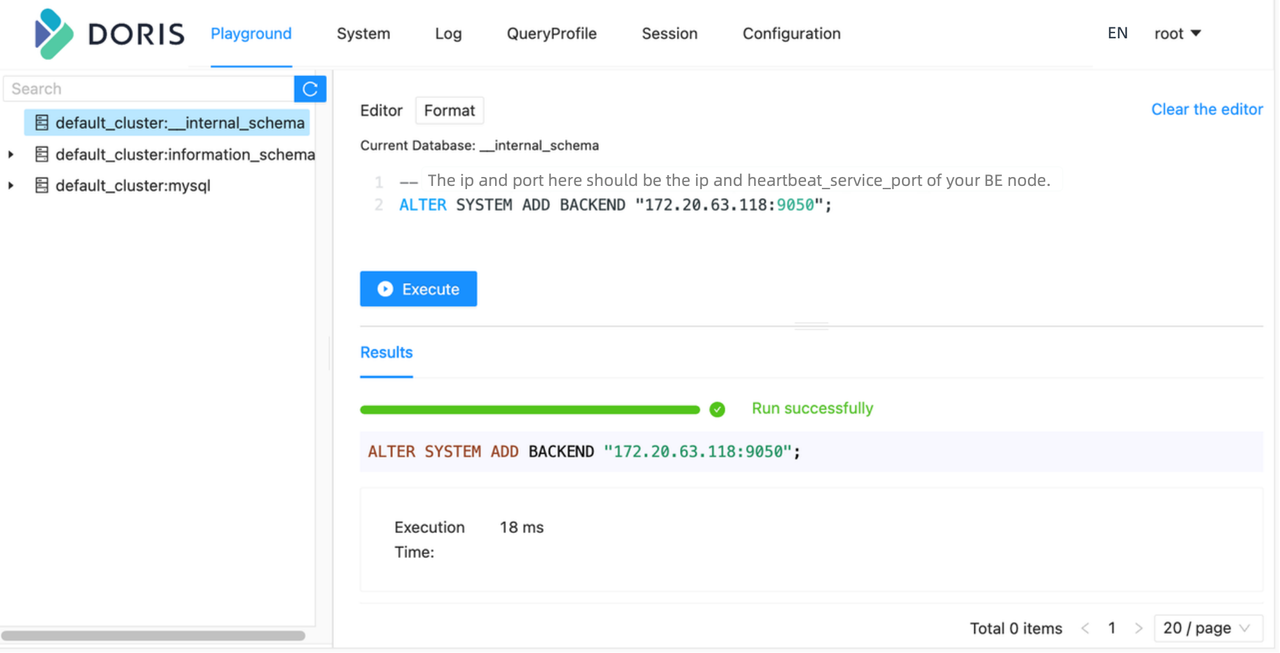Viewport: 1280px width, 653px height.
Task: Open the QueryProfile tab
Action: click(551, 33)
